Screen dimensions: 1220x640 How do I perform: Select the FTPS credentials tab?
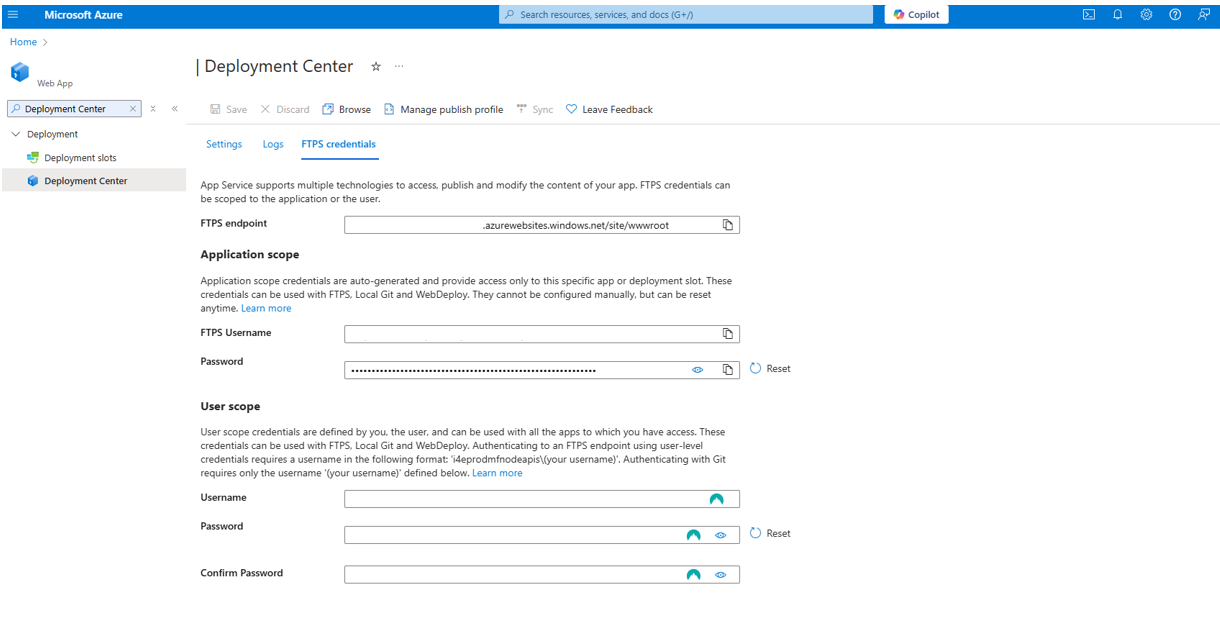[339, 144]
